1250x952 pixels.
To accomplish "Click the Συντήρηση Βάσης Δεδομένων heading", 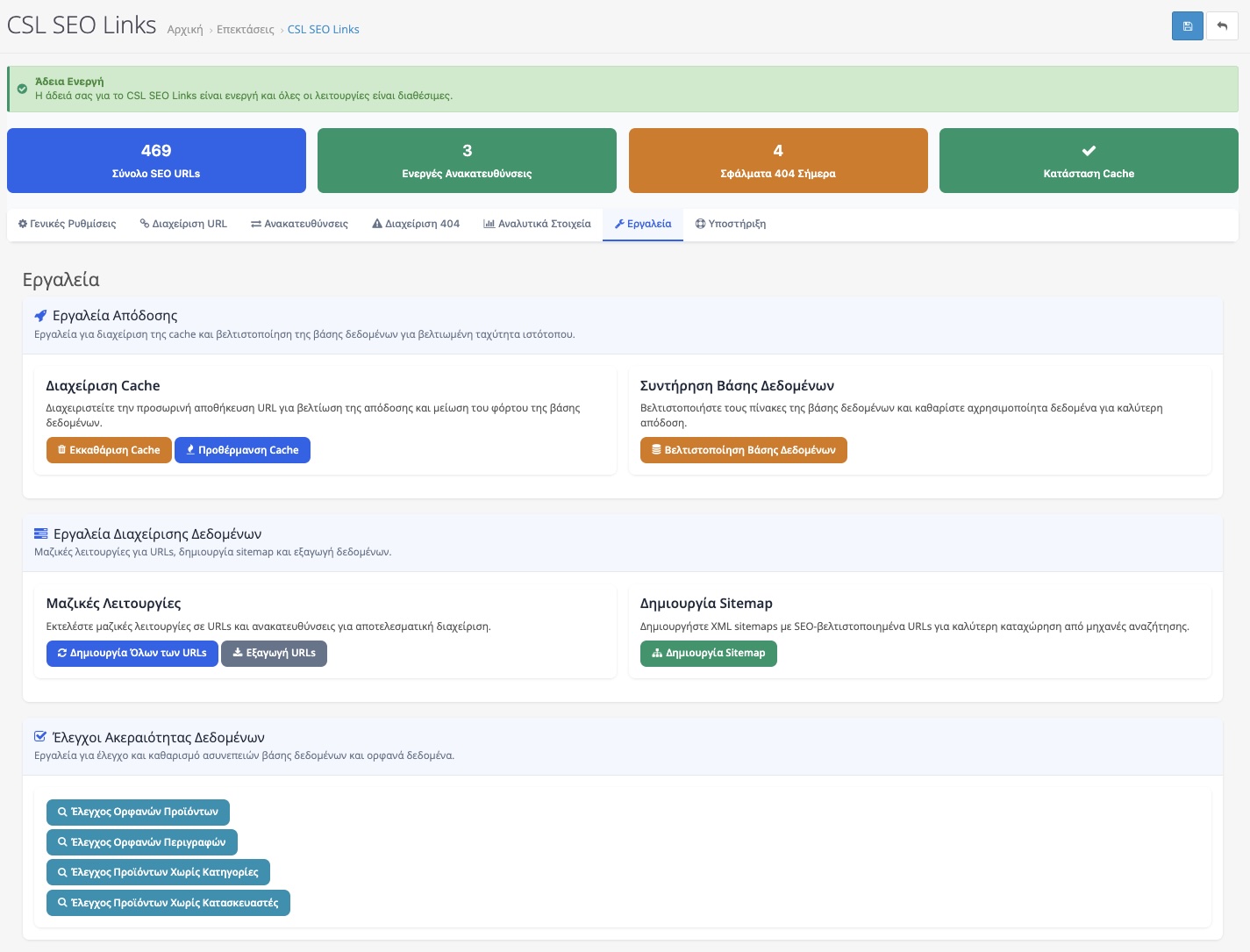I will point(737,386).
